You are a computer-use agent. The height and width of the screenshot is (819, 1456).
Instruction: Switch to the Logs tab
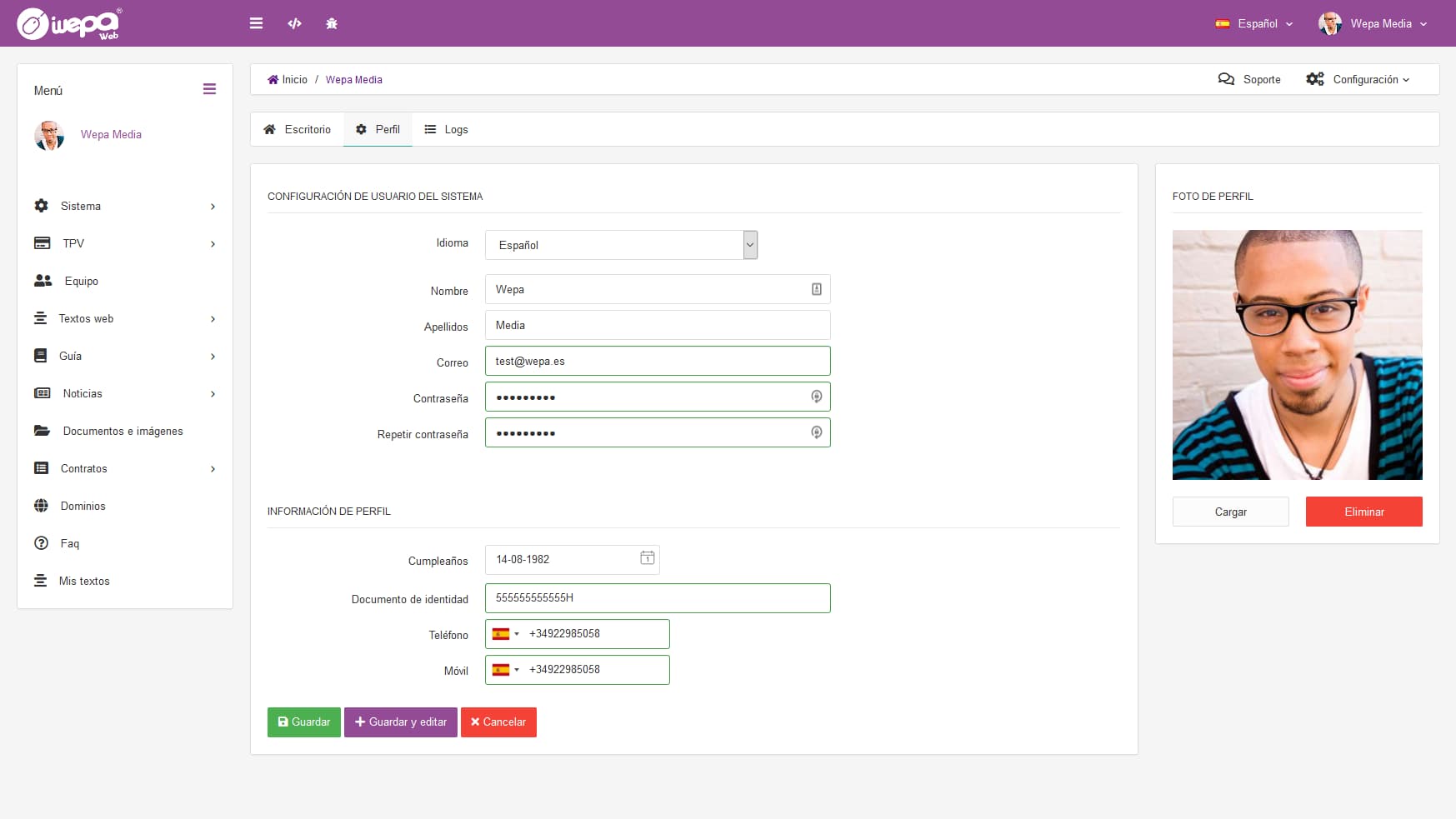[x=447, y=129]
